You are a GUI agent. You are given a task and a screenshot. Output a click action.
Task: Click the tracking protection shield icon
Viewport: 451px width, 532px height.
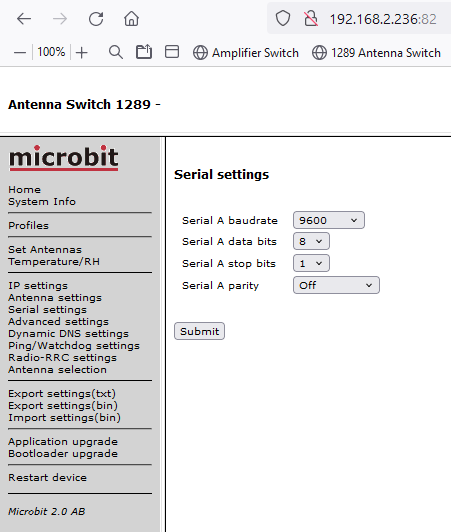283,18
